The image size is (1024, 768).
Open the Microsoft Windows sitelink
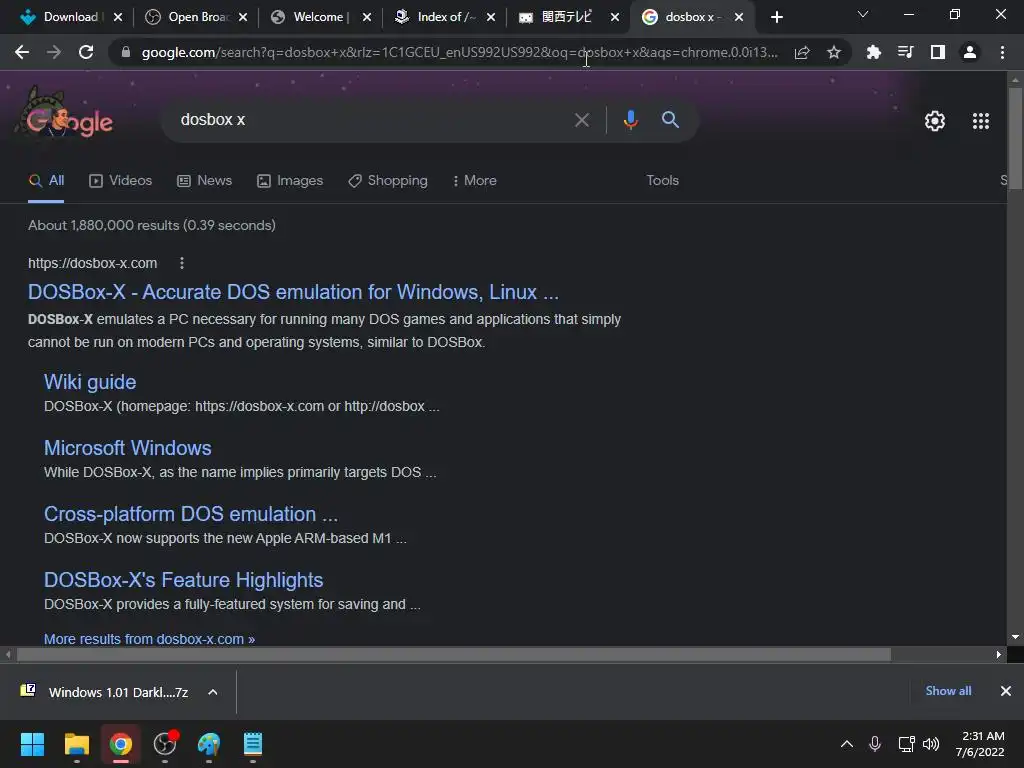click(x=127, y=448)
